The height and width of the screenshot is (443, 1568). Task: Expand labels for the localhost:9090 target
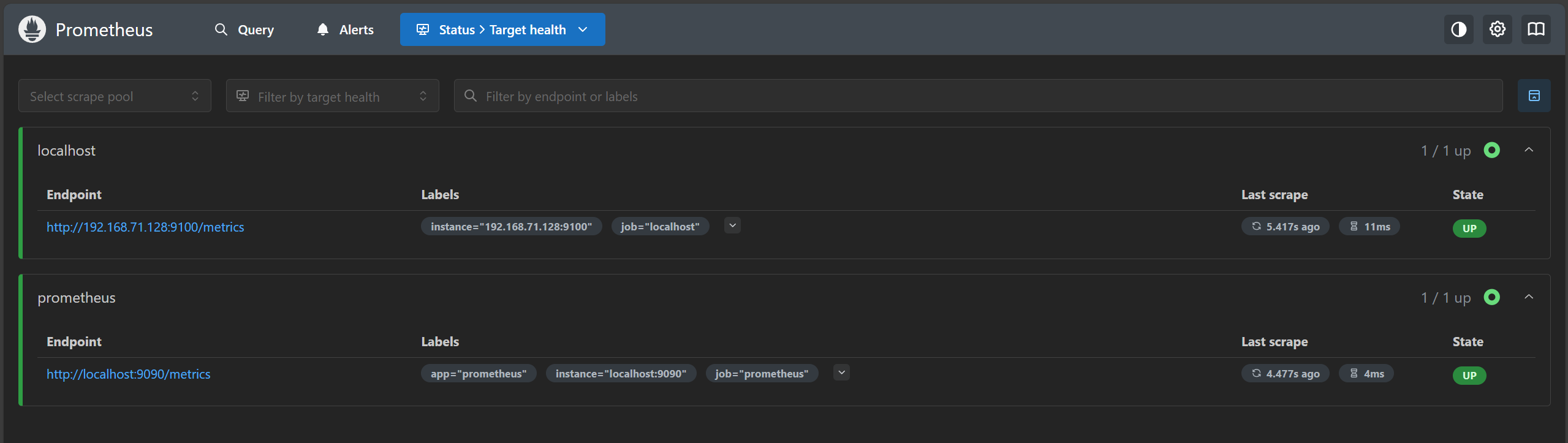[x=841, y=373]
